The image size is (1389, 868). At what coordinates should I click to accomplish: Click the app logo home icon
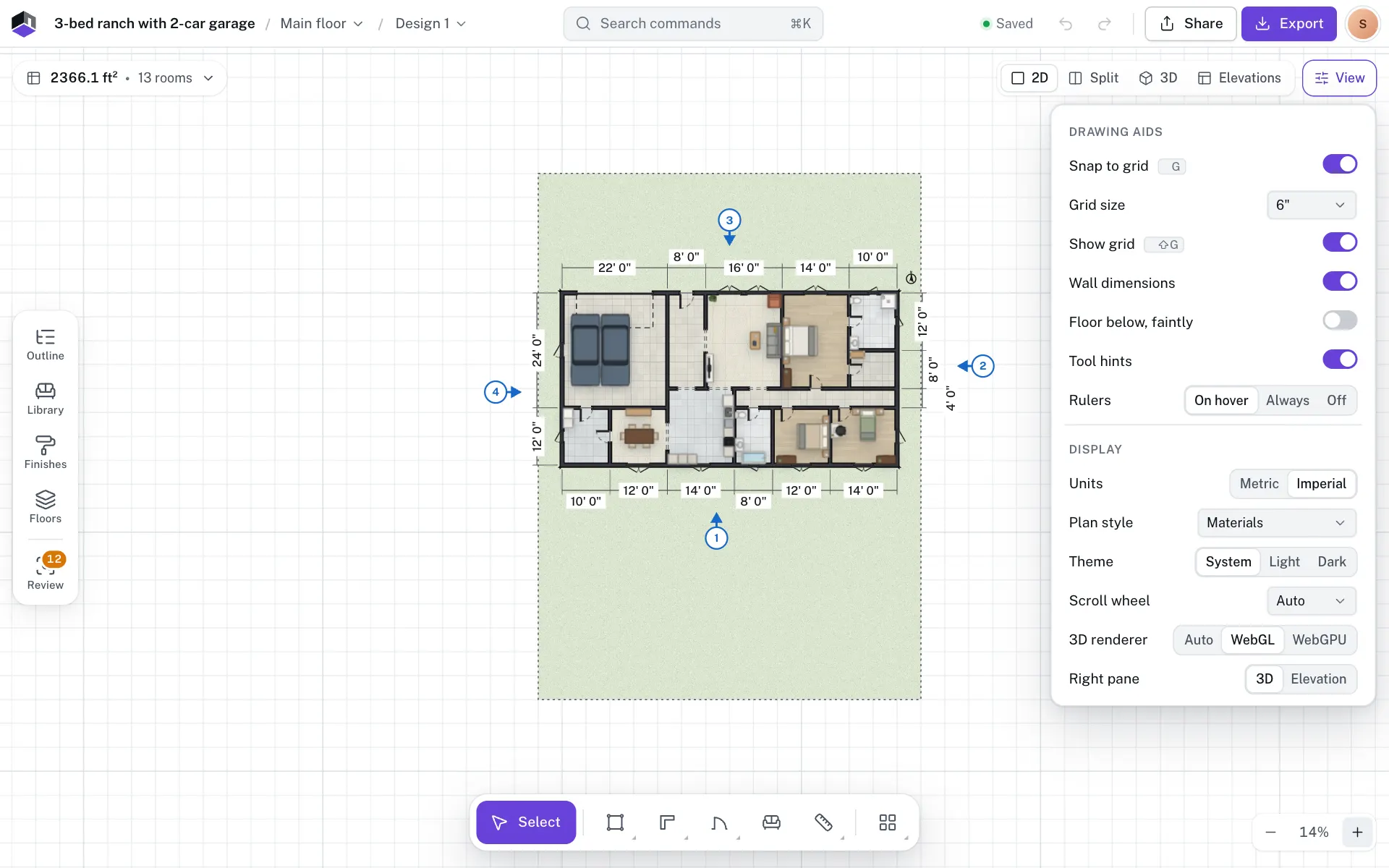24,24
